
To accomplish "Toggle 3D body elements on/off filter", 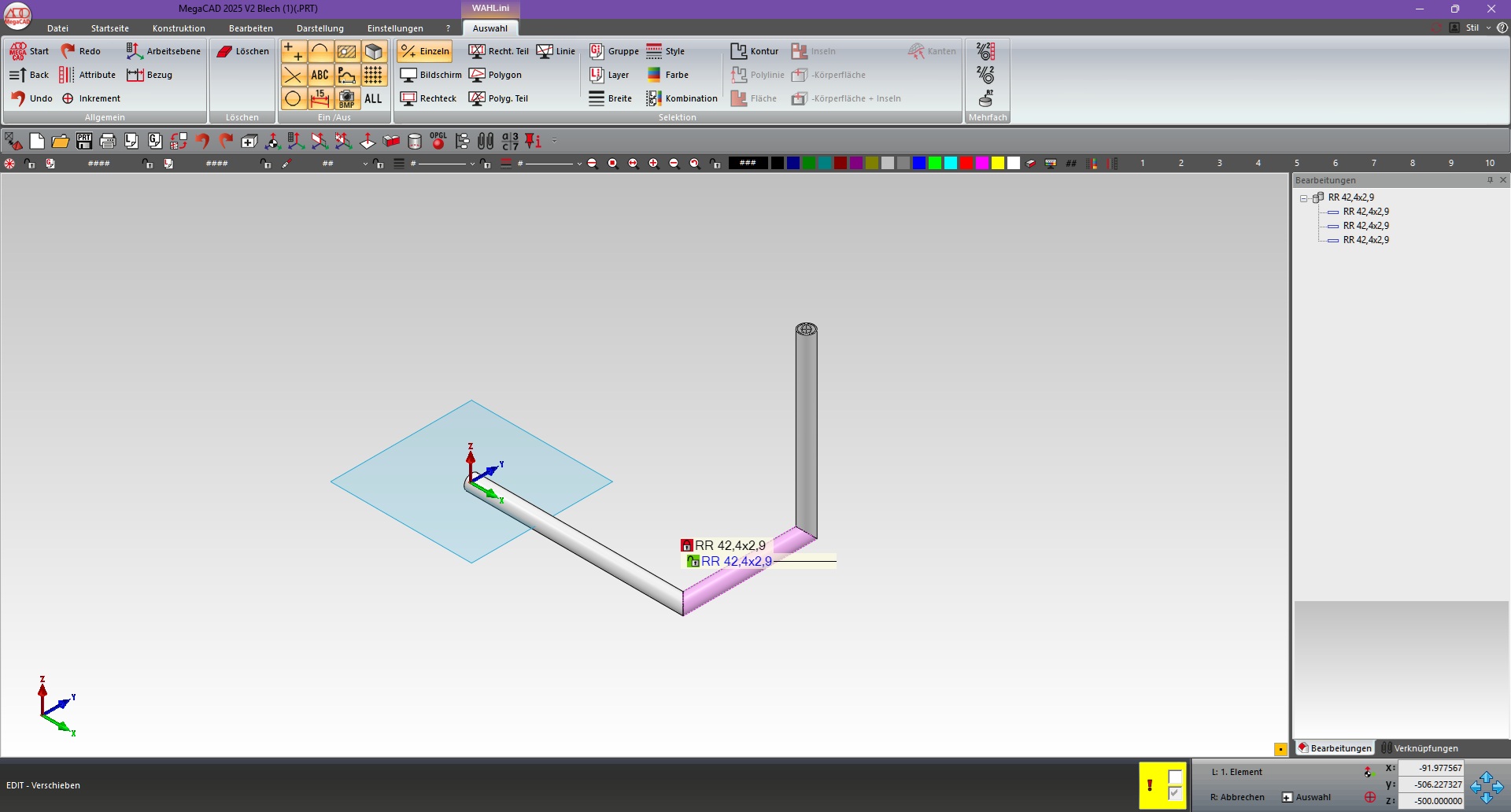I will click(374, 52).
